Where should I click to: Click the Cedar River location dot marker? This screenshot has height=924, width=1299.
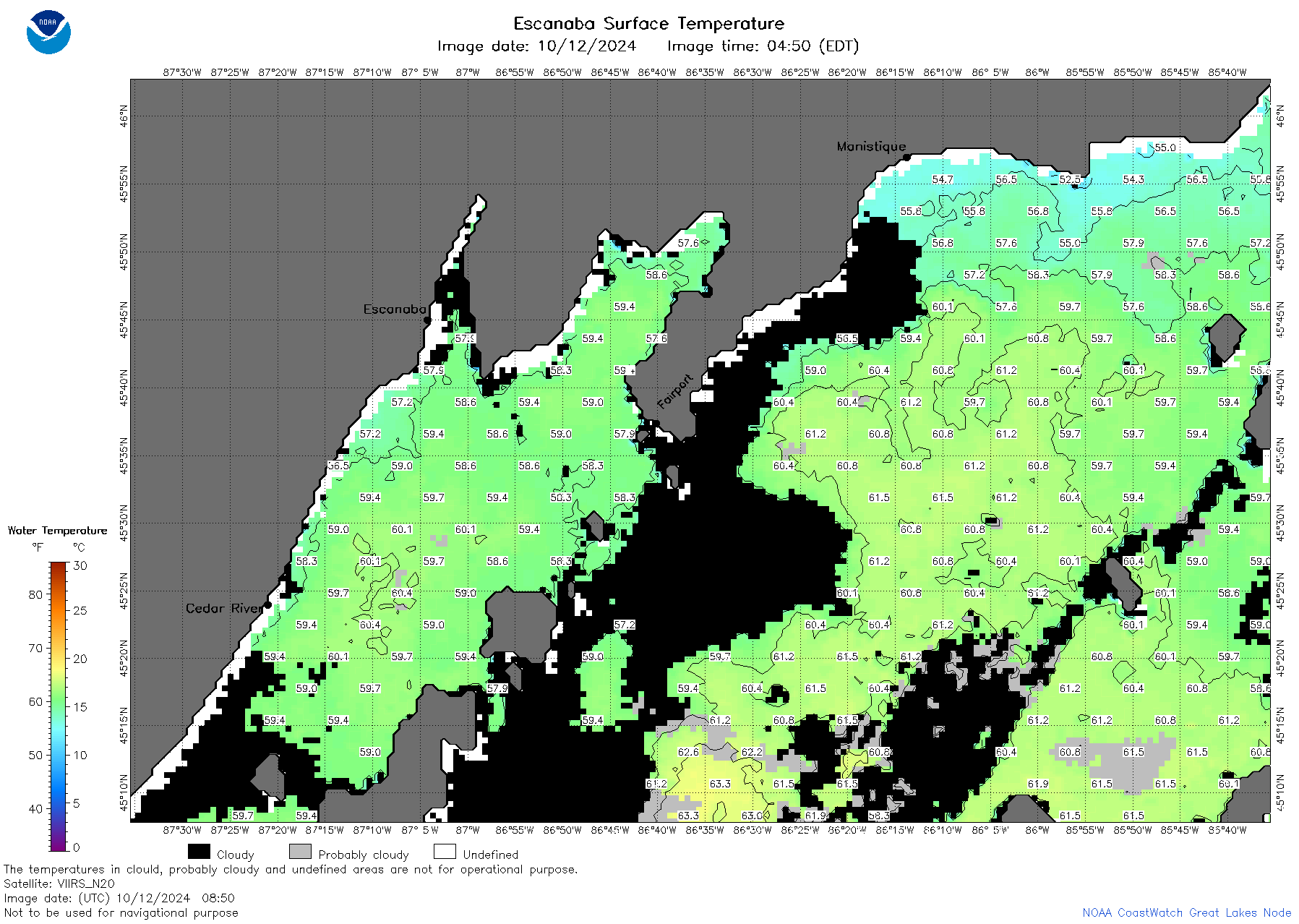point(267,604)
